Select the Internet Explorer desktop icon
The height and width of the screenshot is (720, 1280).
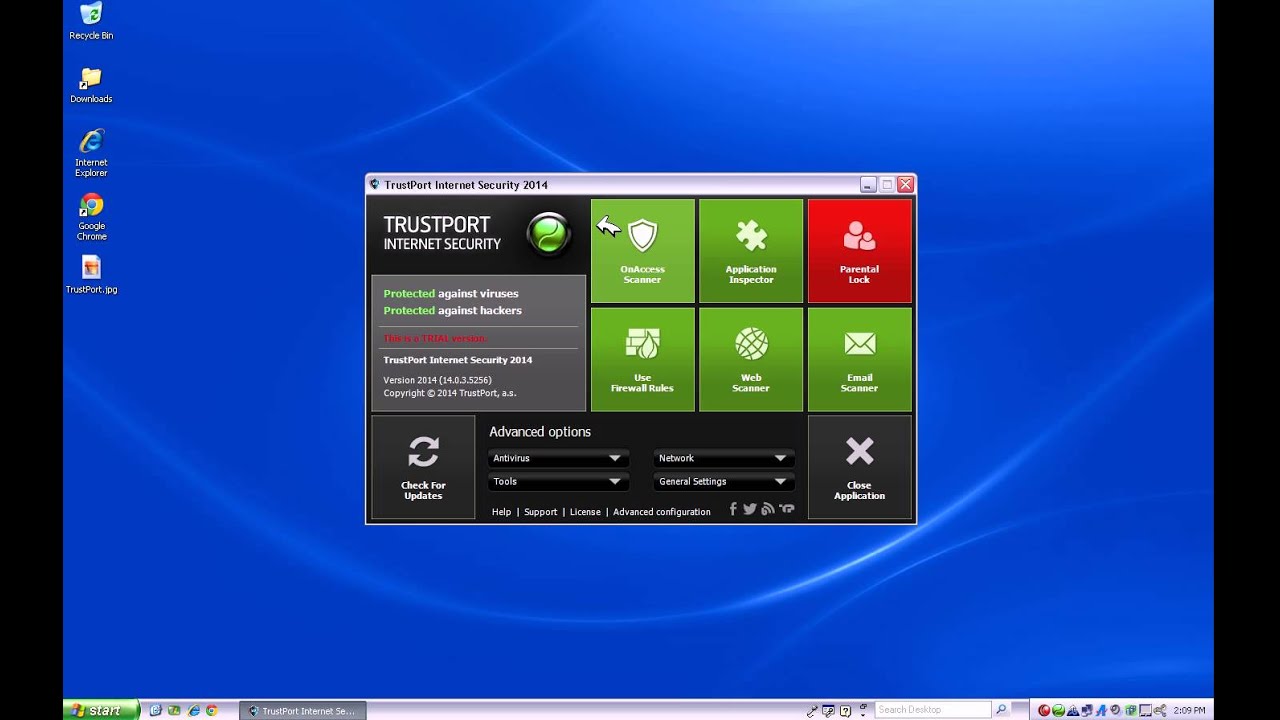[x=91, y=153]
